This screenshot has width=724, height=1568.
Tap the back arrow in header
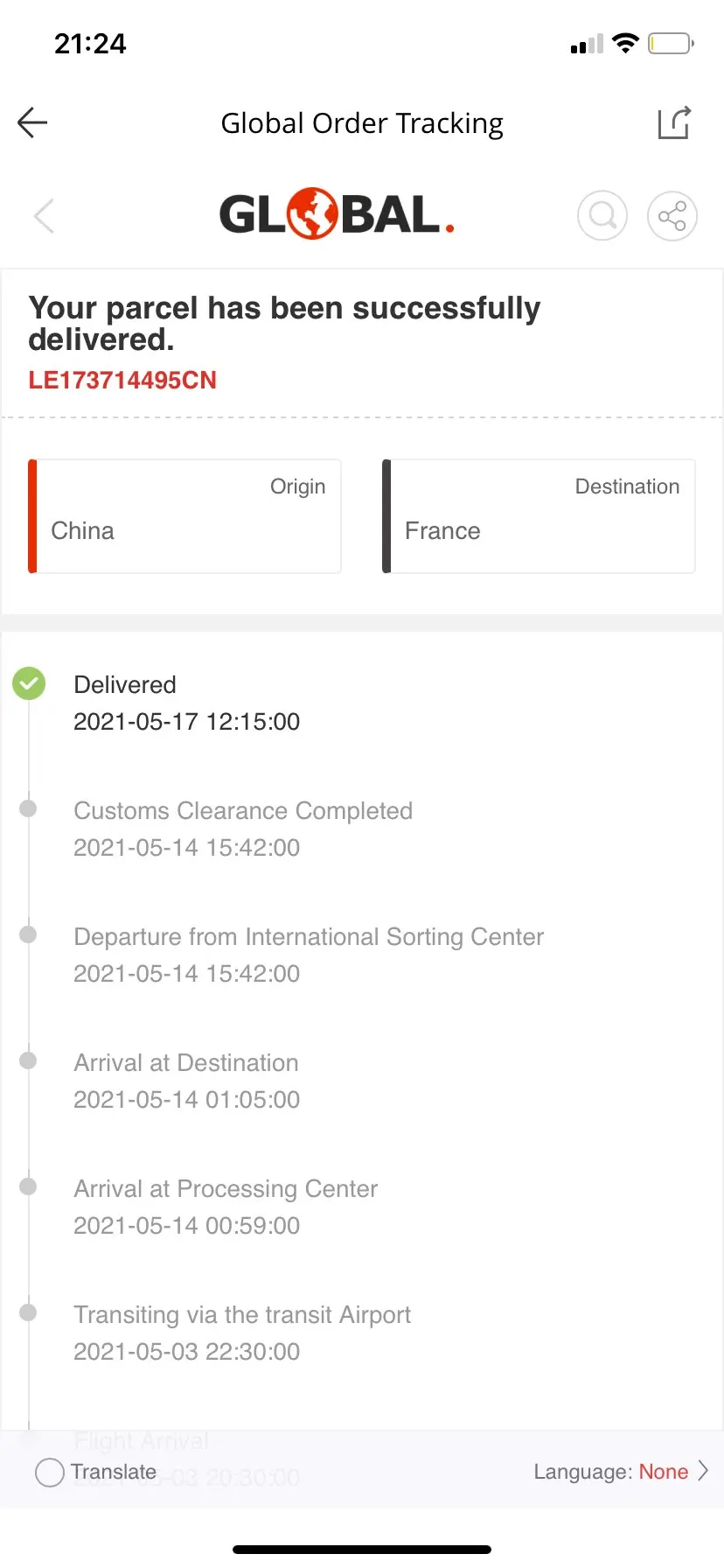(32, 122)
